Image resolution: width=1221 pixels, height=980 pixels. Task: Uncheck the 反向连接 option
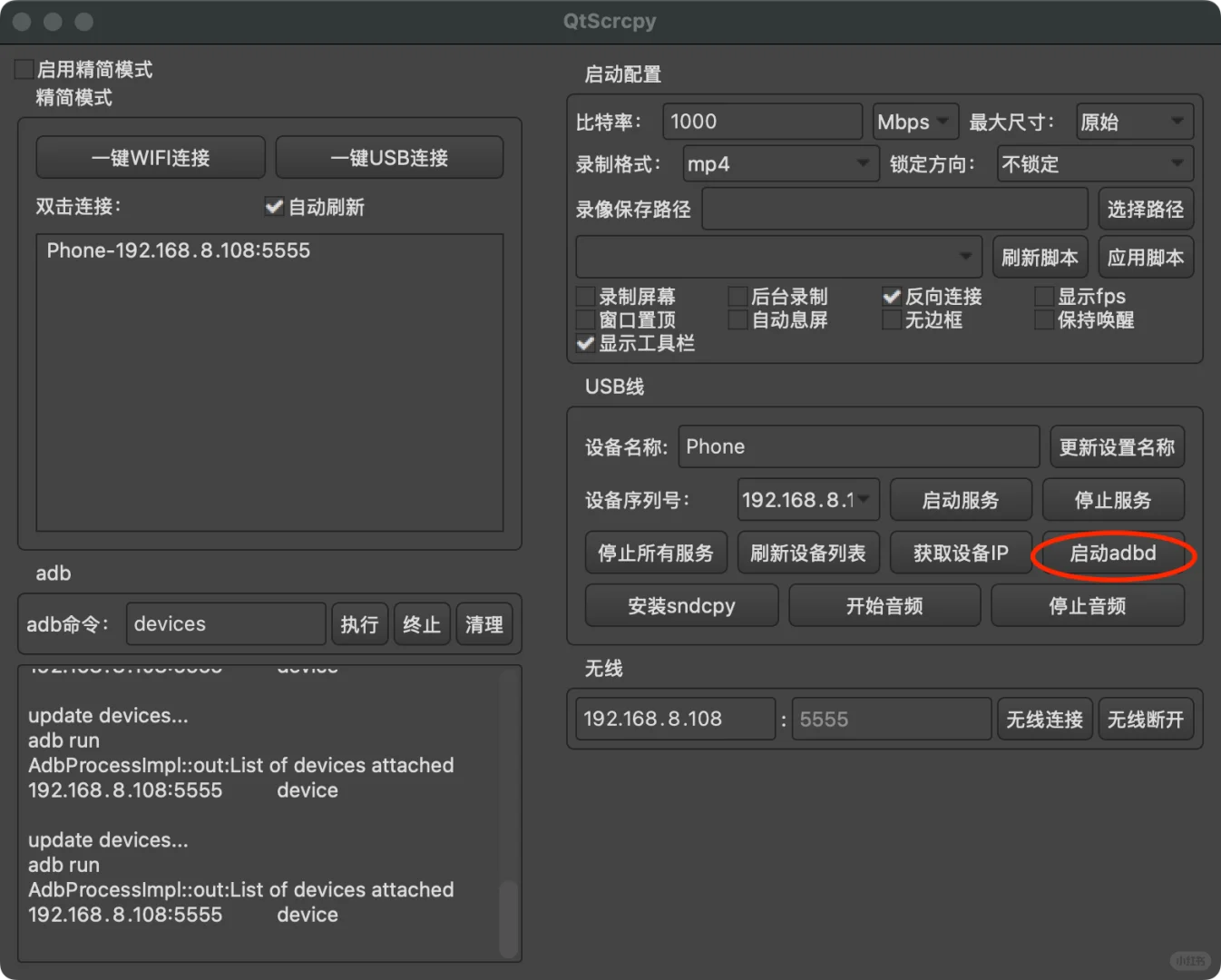click(x=892, y=296)
